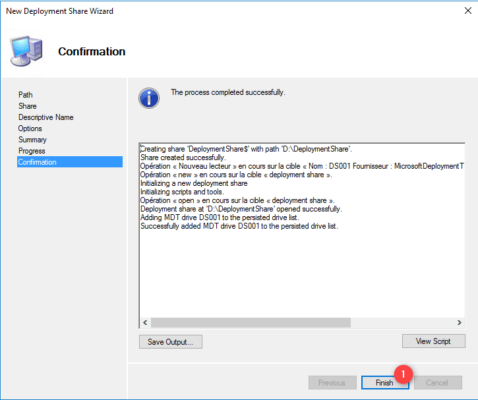Viewport: 478px width, 400px height.
Task: Close the New Deployment Share Wizard window
Action: (468, 11)
